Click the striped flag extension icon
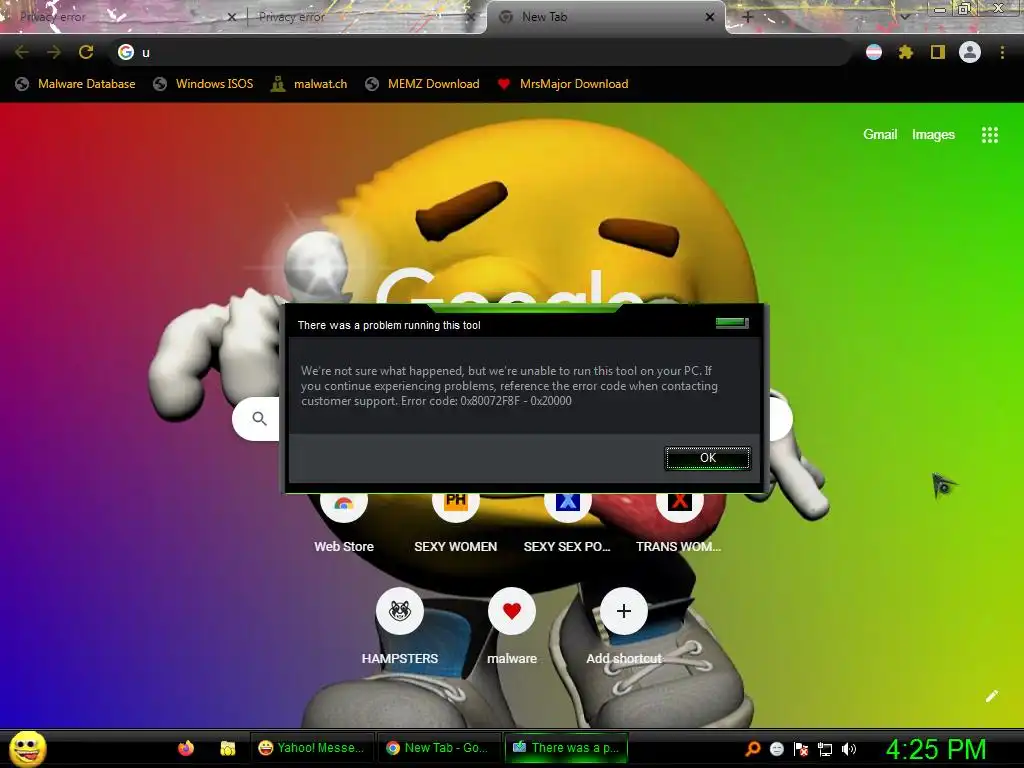The width and height of the screenshot is (1024, 768). pyautogui.click(x=874, y=52)
